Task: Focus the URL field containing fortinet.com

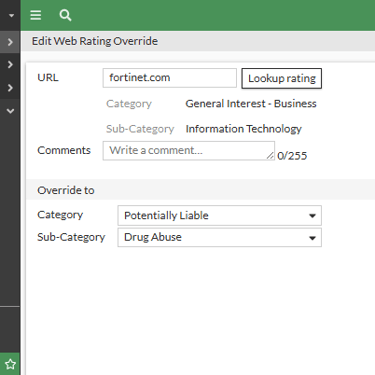Action: click(170, 78)
